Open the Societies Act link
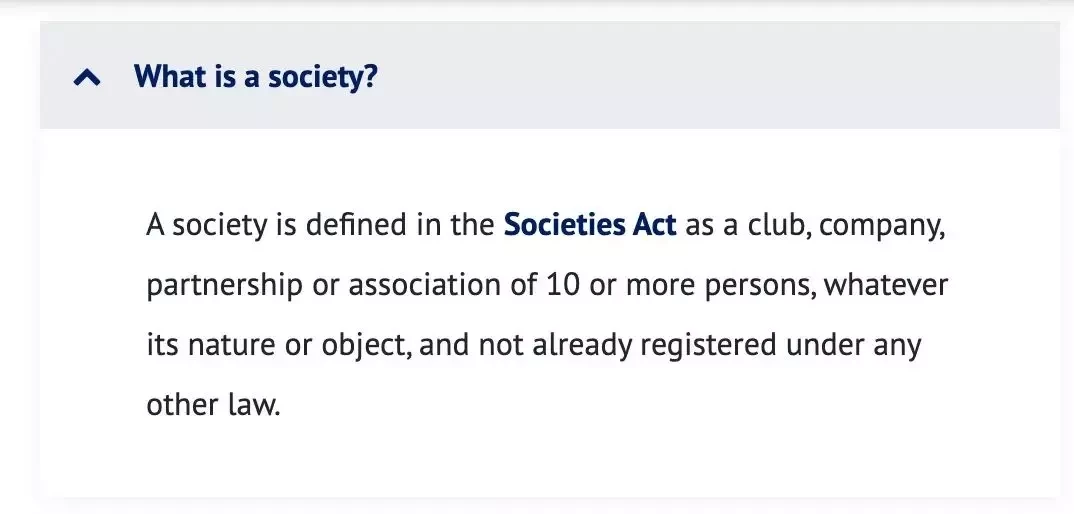 (590, 225)
